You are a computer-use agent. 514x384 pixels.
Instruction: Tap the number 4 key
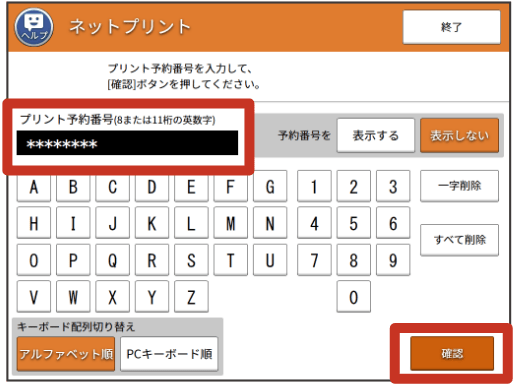314,223
